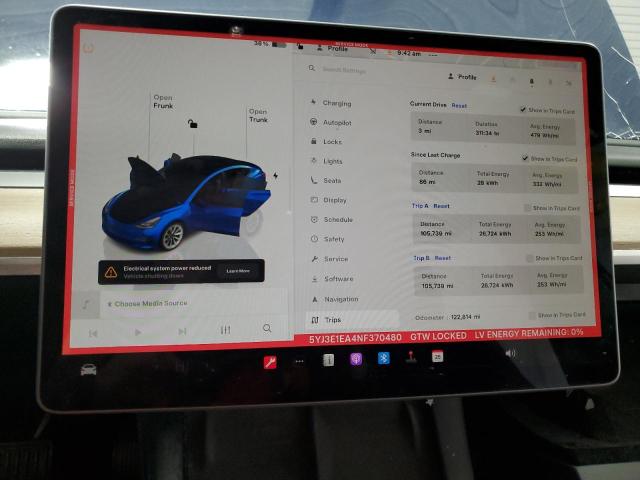Click the Navigation arrow sidebar icon
This screenshot has width=640, height=480.
[x=315, y=299]
